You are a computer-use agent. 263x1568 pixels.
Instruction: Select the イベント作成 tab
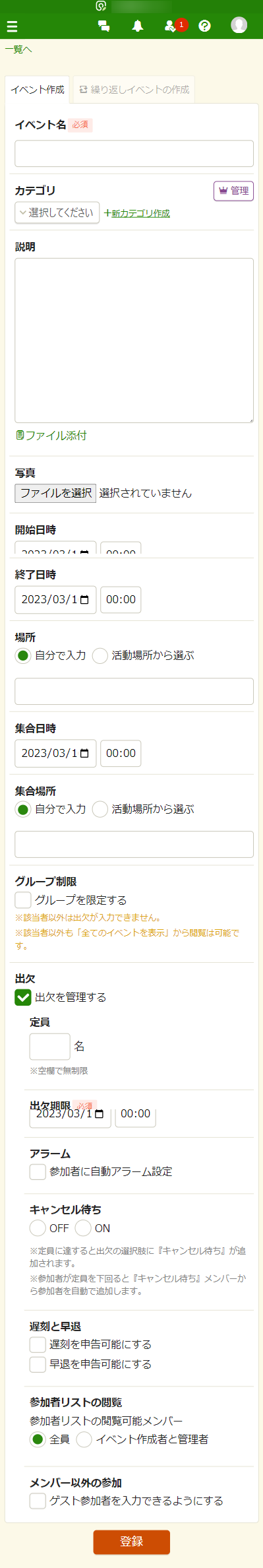coord(38,90)
